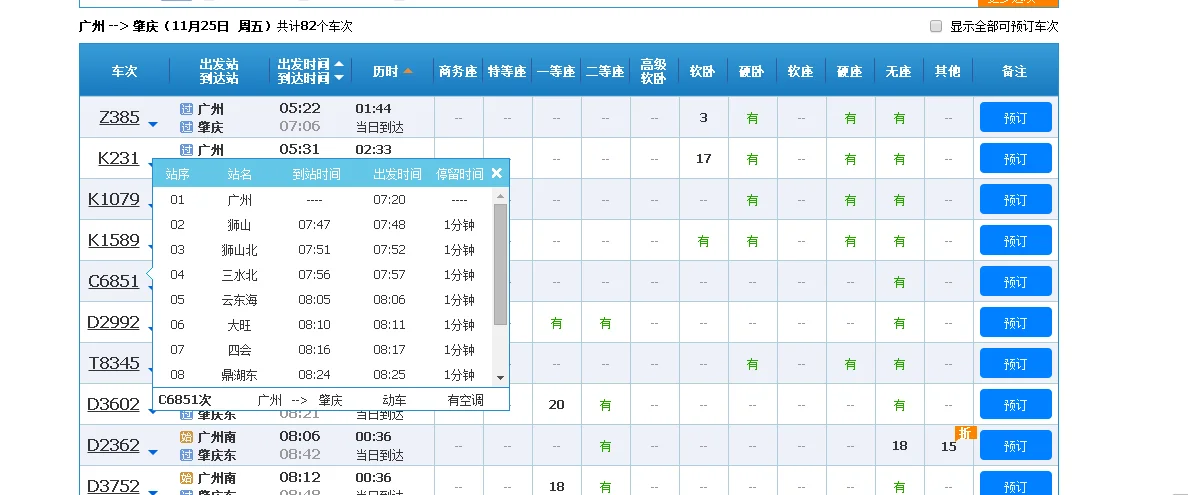
Task: Open train K231 link
Action: [118, 158]
